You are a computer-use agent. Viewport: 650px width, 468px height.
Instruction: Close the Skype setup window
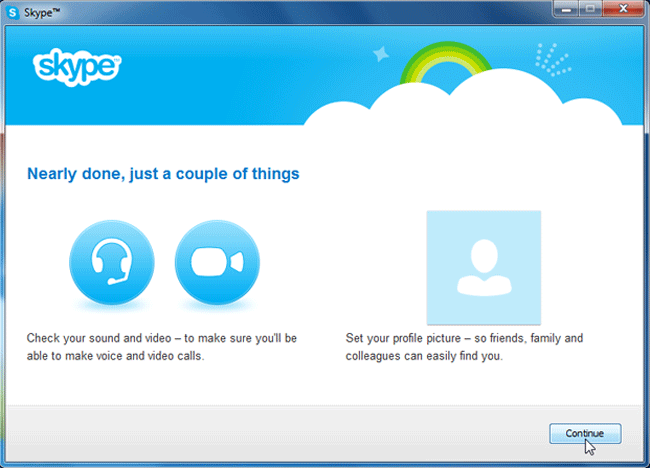623,9
